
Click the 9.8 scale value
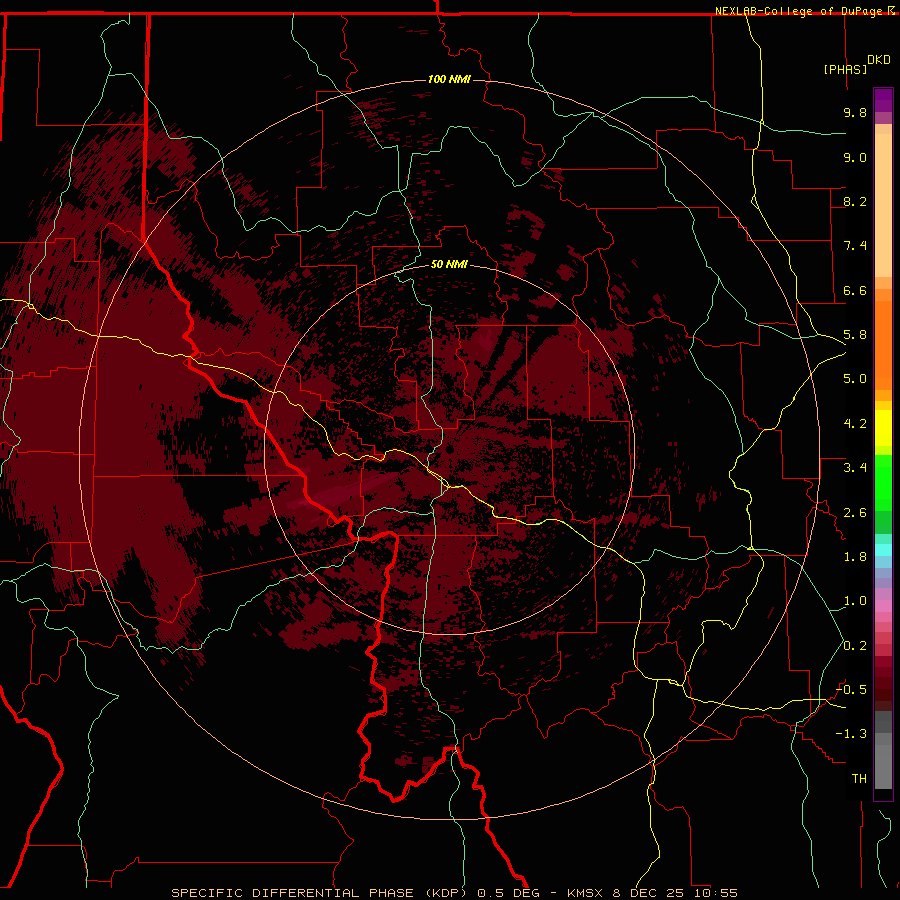pyautogui.click(x=855, y=112)
